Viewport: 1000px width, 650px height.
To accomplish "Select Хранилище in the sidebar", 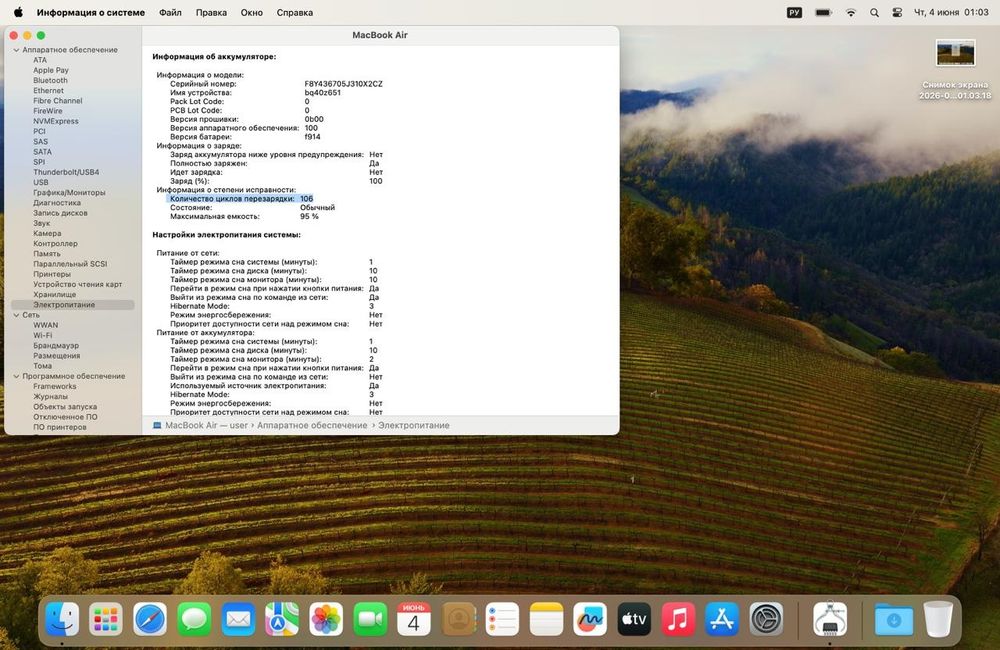I will [x=55, y=295].
